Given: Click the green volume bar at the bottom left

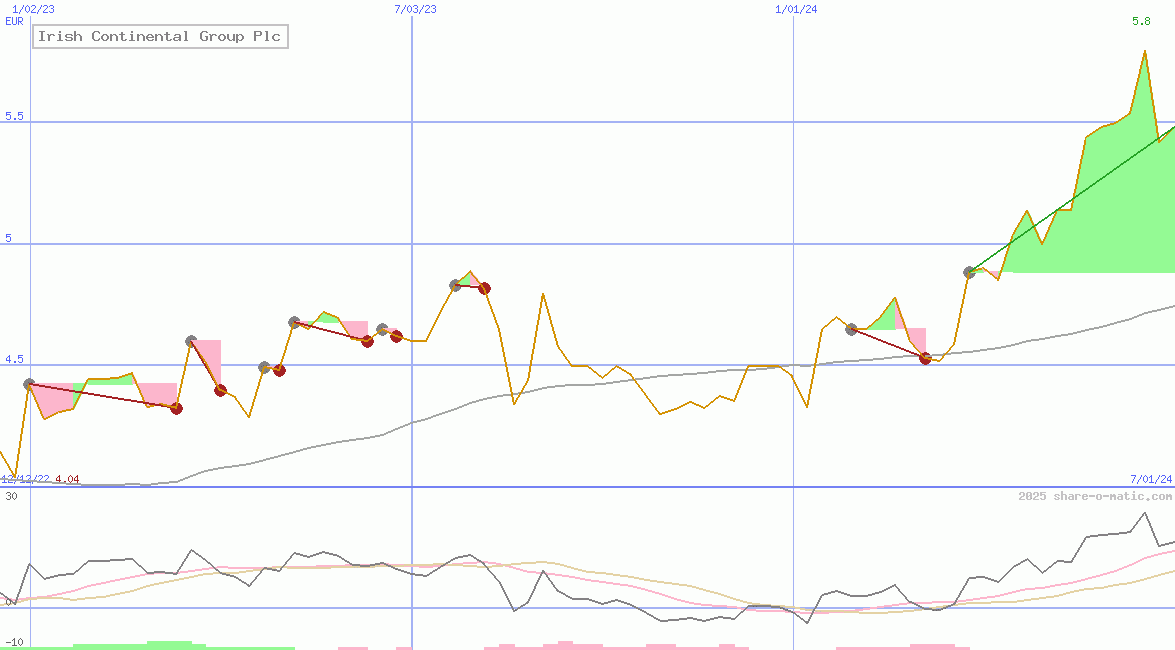Looking at the screenshot, I should (x=170, y=645).
